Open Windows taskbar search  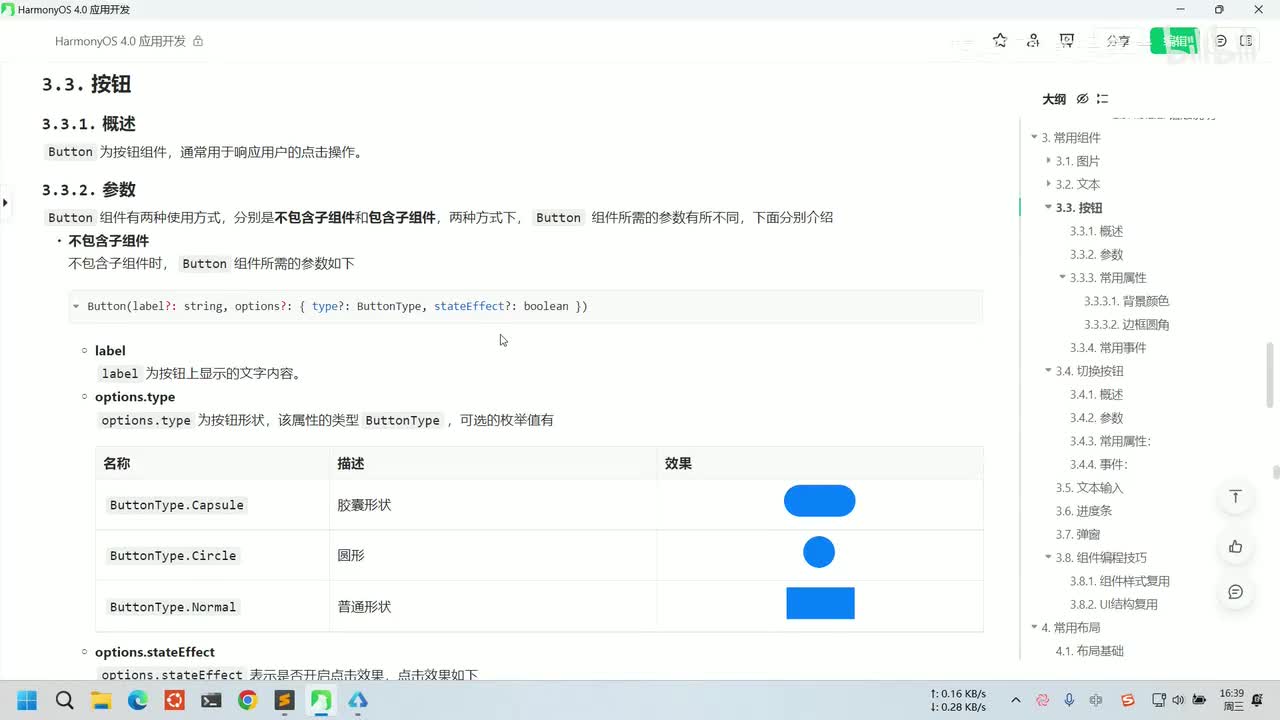click(x=65, y=700)
